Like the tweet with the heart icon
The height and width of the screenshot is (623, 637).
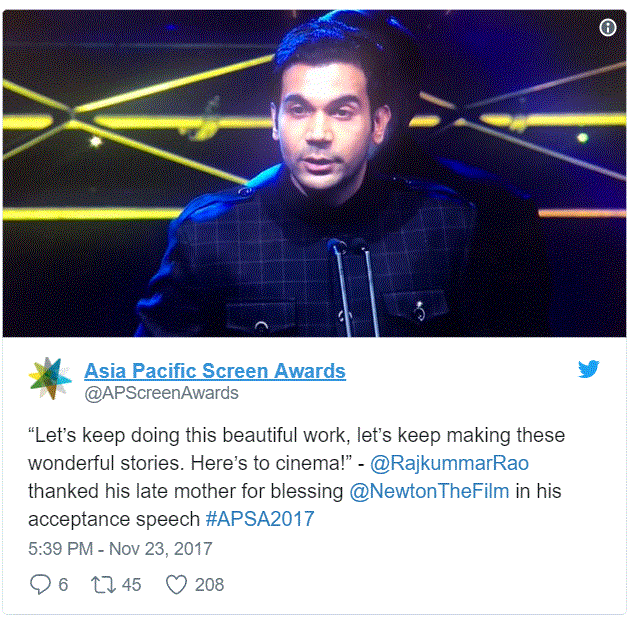pyautogui.click(x=176, y=585)
